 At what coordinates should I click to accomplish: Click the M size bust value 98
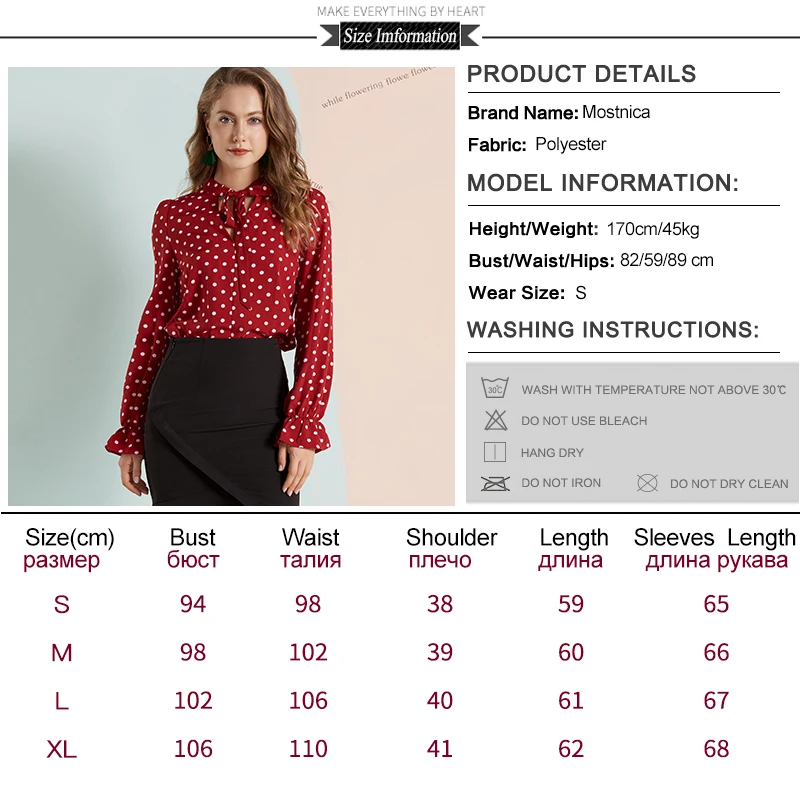pyautogui.click(x=193, y=652)
